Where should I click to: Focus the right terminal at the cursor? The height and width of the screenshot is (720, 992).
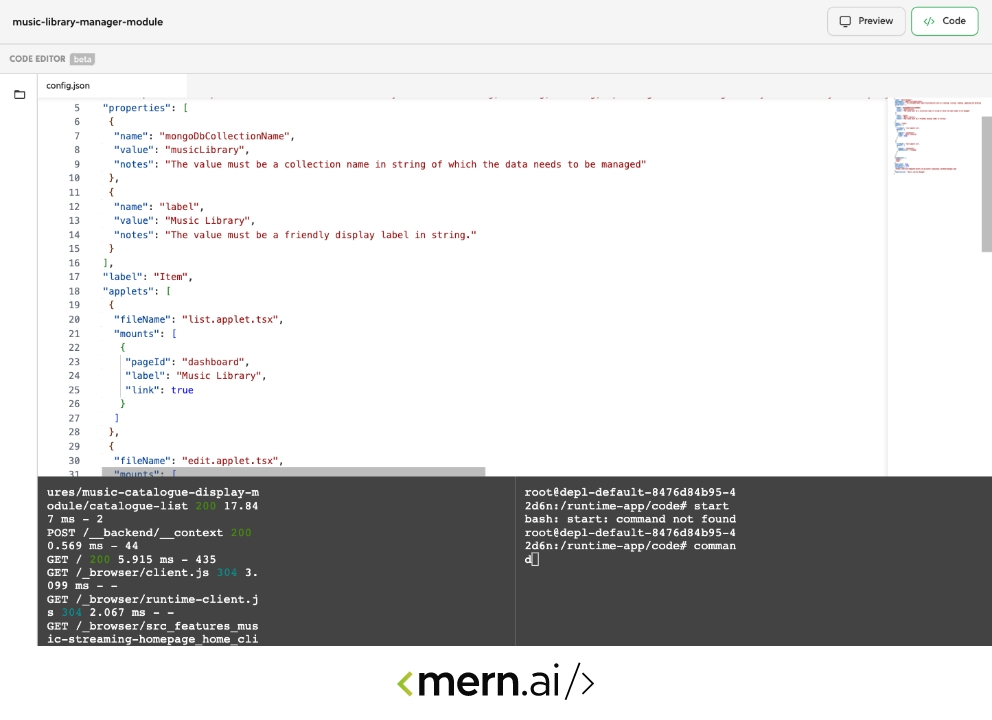click(535, 560)
